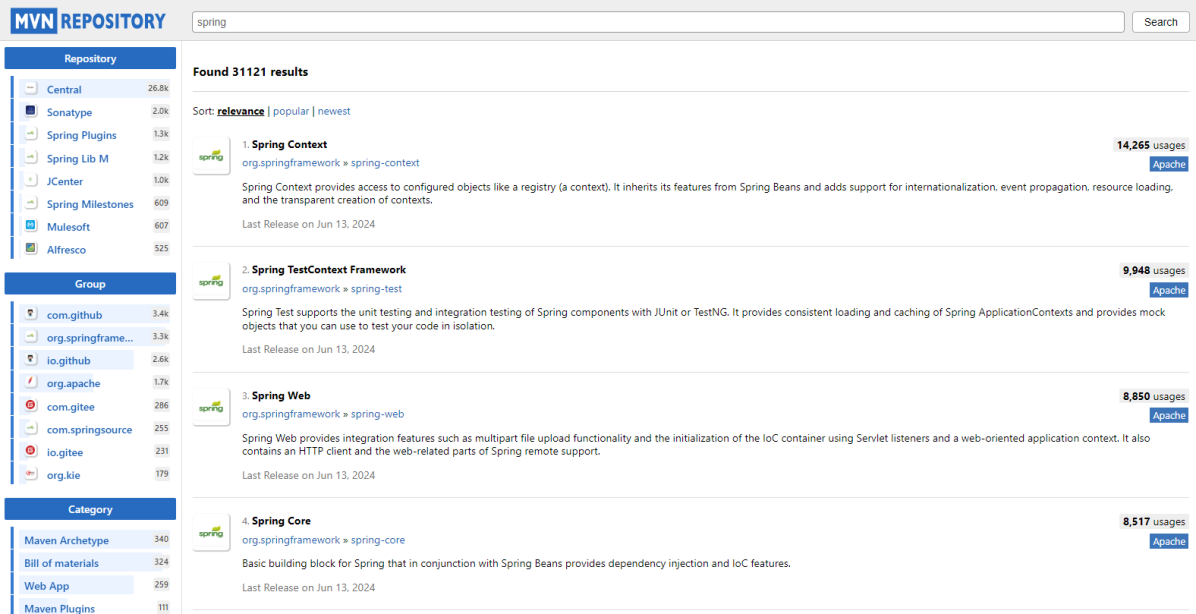This screenshot has width=1196, height=614.
Task: Click the Spring Milestones icon
Action: tap(31, 204)
